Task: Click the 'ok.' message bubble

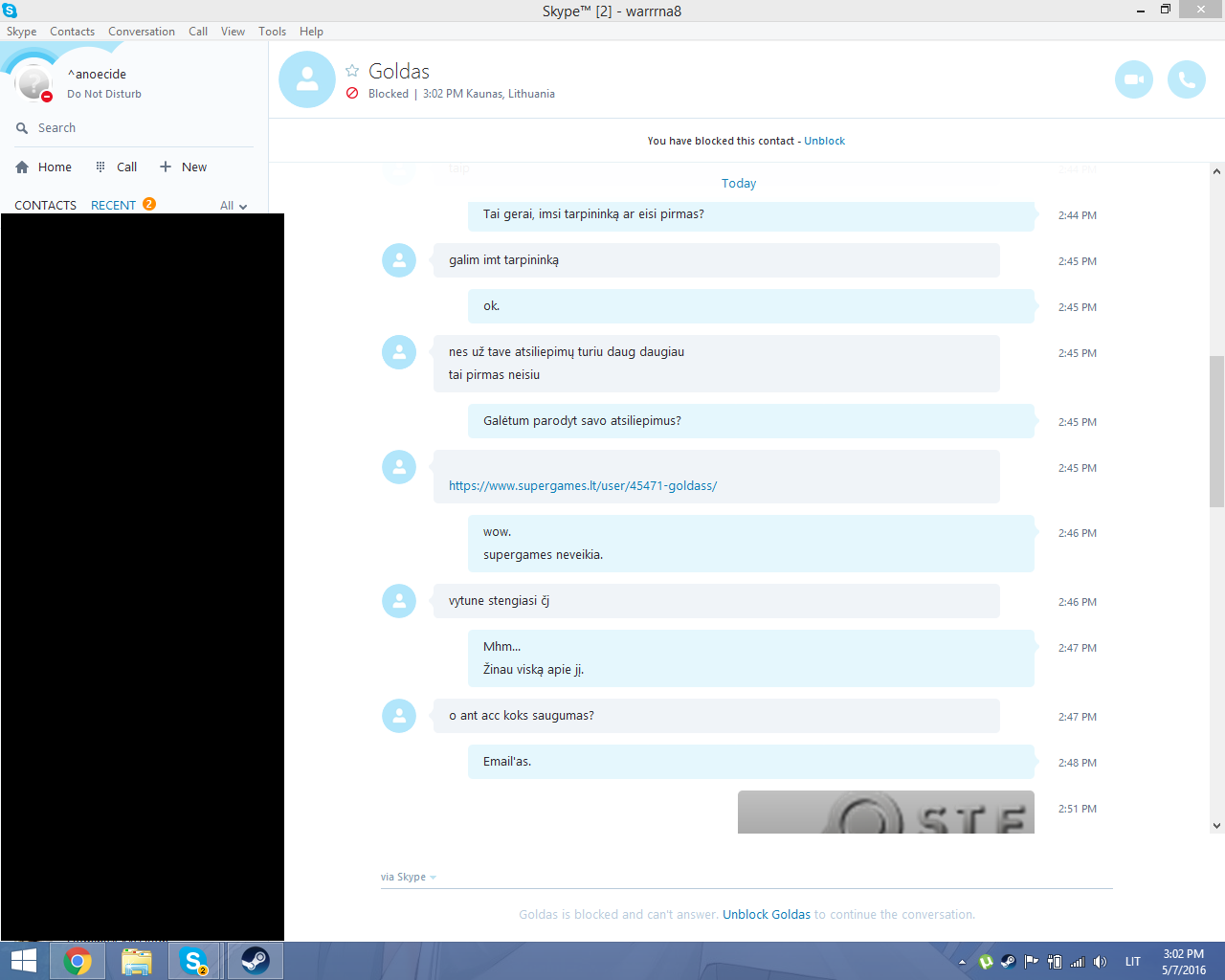Action: coord(751,306)
